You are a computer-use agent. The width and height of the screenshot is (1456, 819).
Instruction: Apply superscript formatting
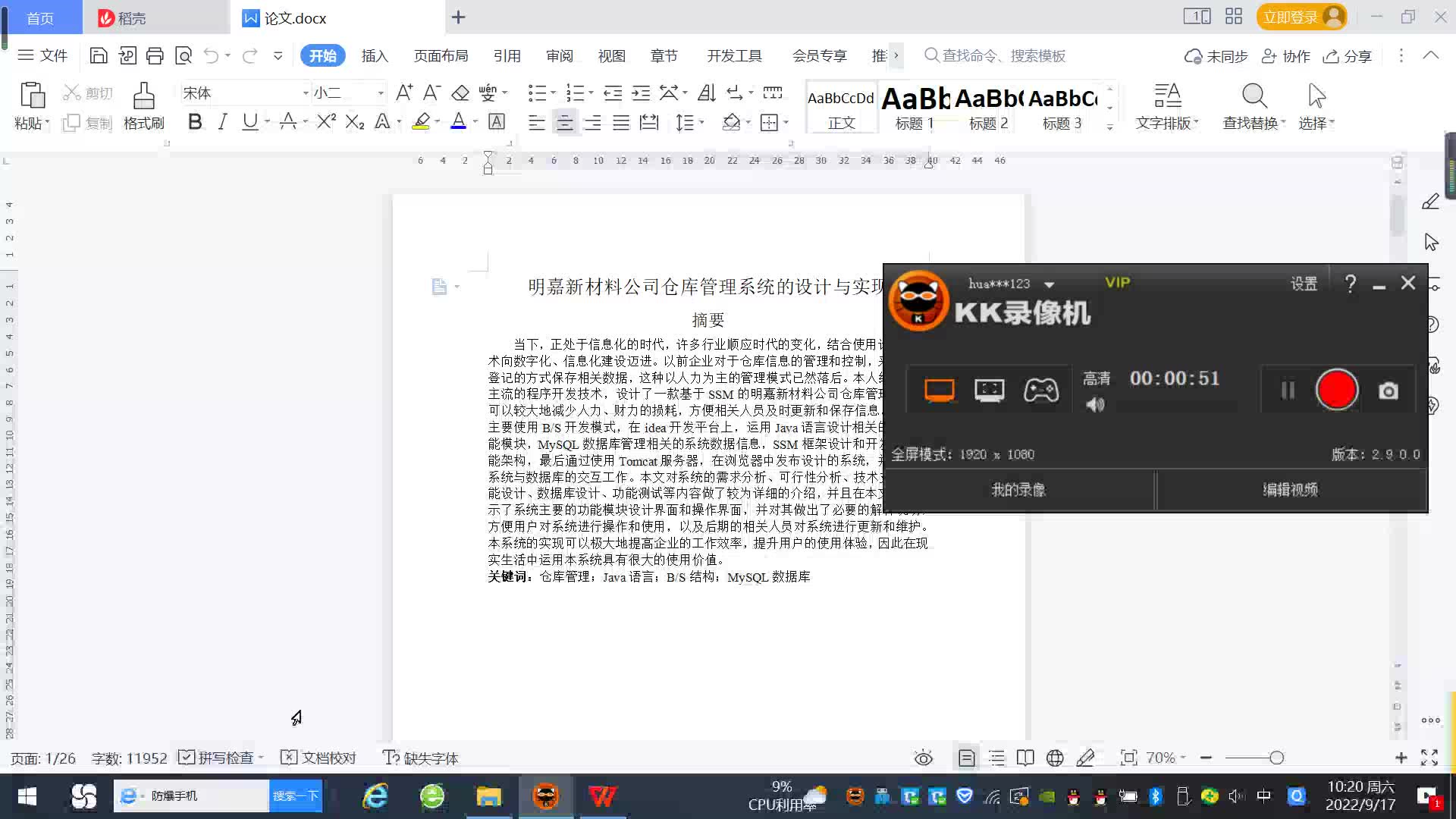click(x=326, y=121)
